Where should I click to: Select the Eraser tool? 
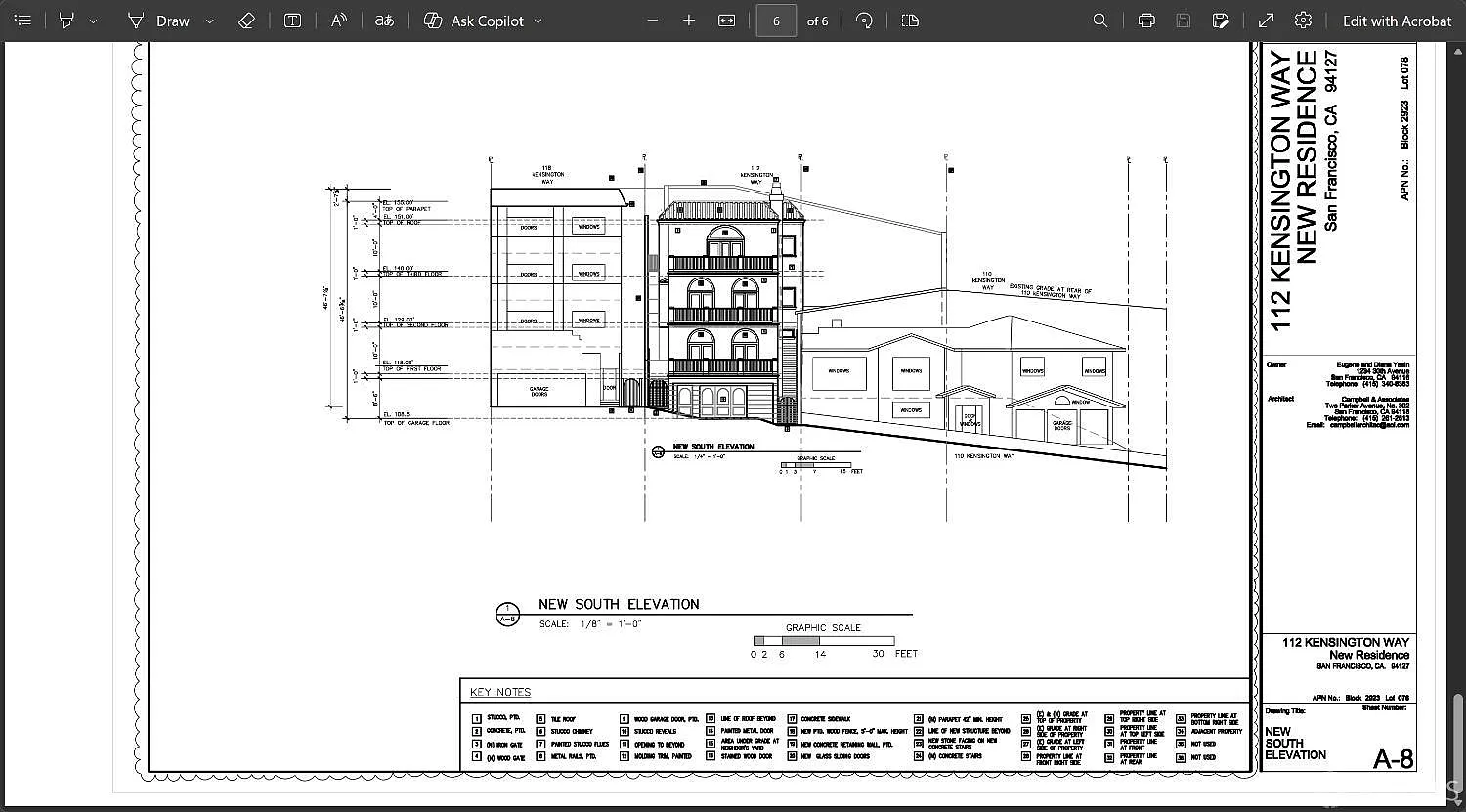pyautogui.click(x=246, y=21)
